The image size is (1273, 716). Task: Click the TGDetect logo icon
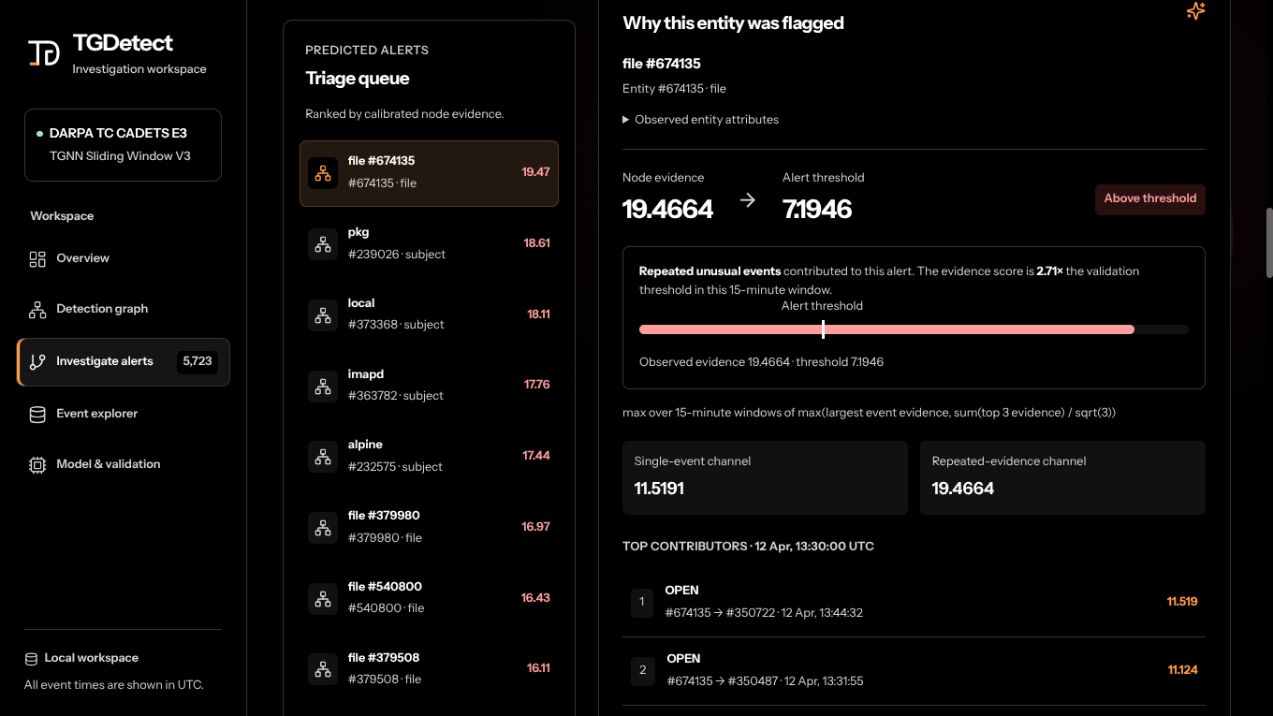tap(43, 52)
